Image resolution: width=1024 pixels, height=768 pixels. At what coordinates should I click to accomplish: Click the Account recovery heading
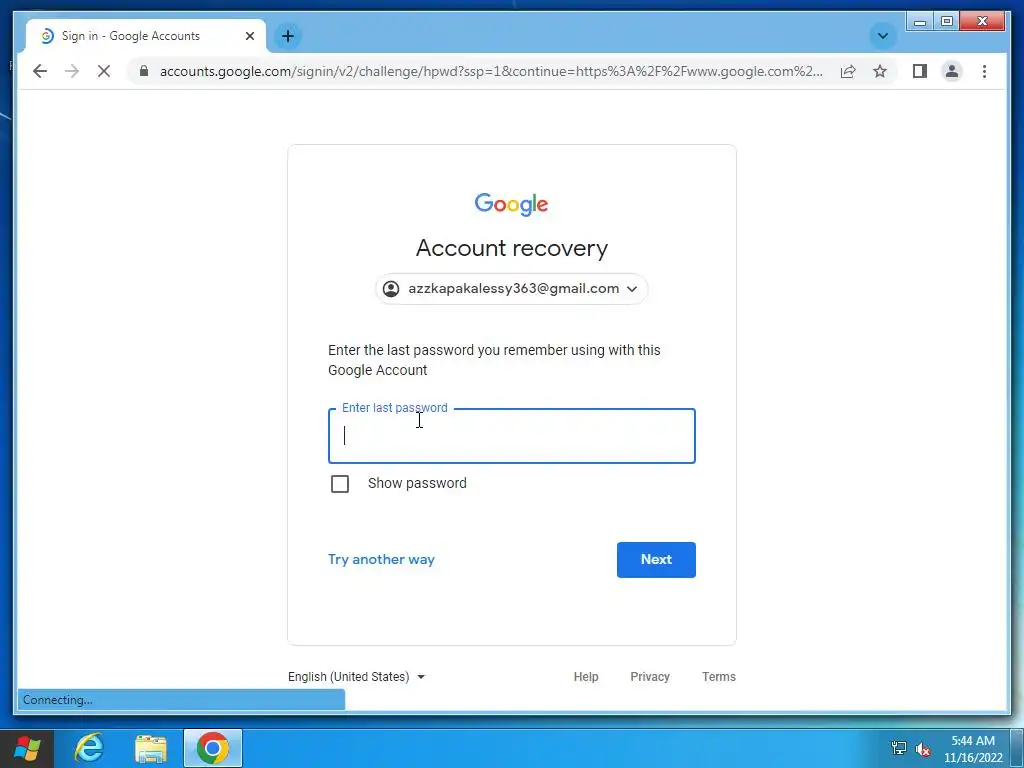click(x=511, y=248)
